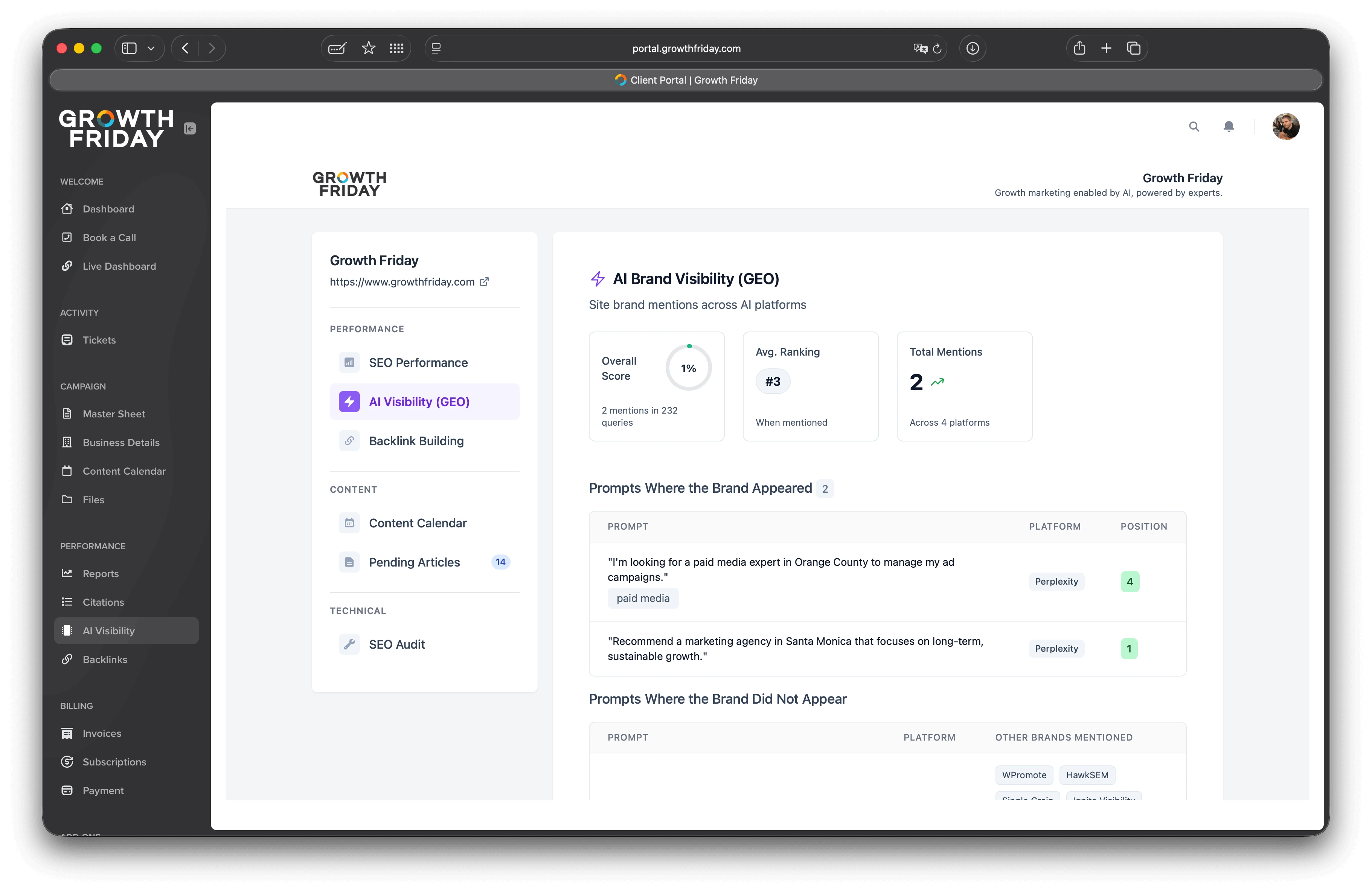
Task: Open Pending Articles in content section
Action: click(x=414, y=562)
